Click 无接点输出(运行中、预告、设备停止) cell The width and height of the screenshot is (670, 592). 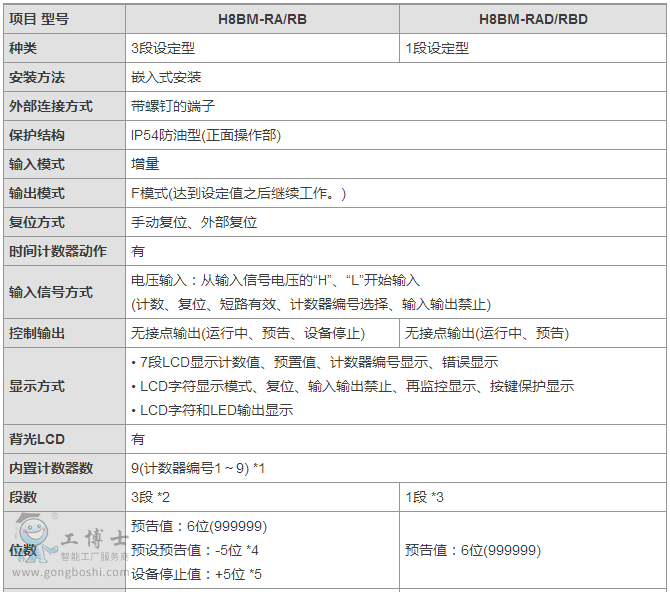pyautogui.click(x=248, y=333)
